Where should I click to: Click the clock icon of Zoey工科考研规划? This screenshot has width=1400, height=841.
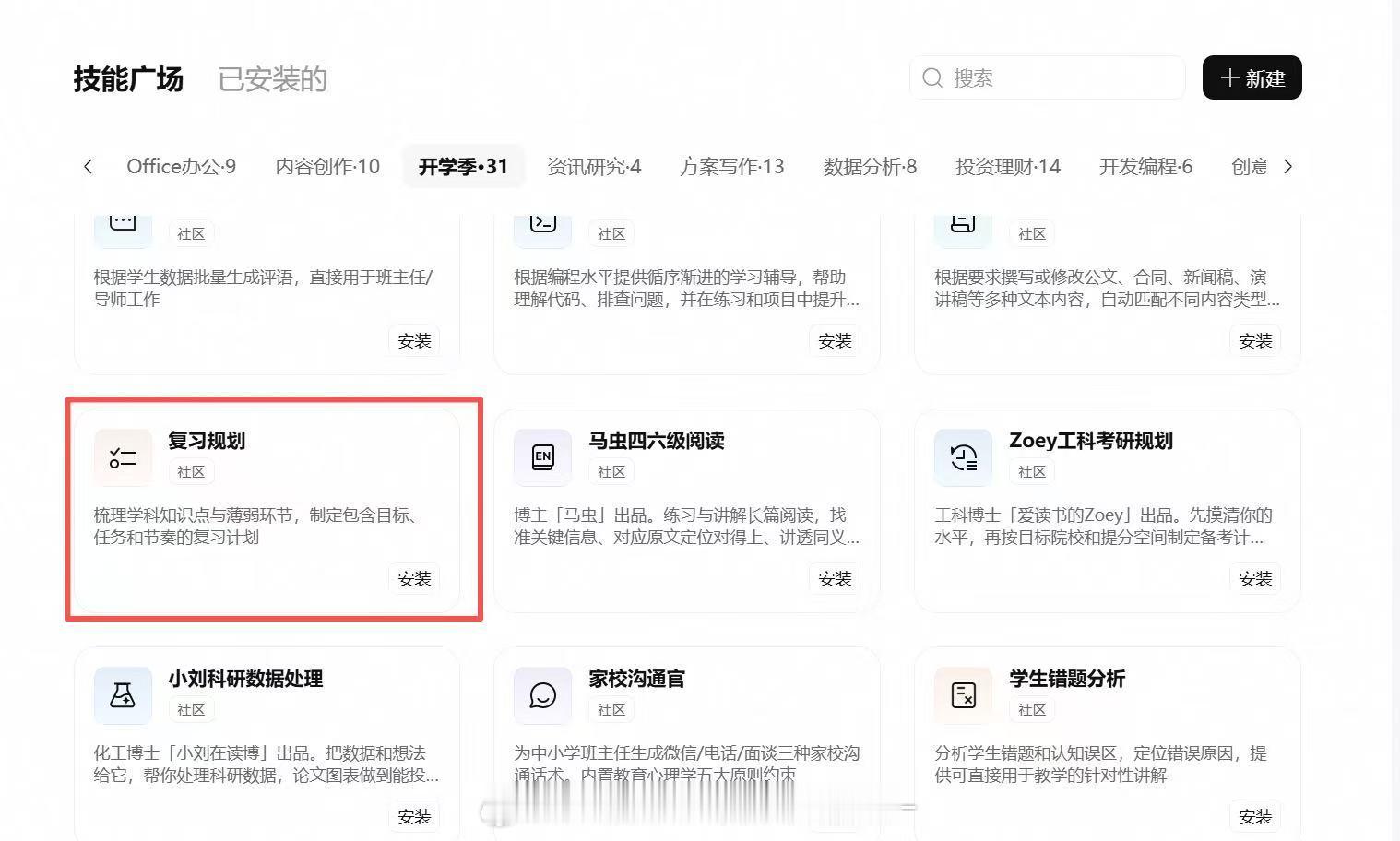(x=964, y=457)
